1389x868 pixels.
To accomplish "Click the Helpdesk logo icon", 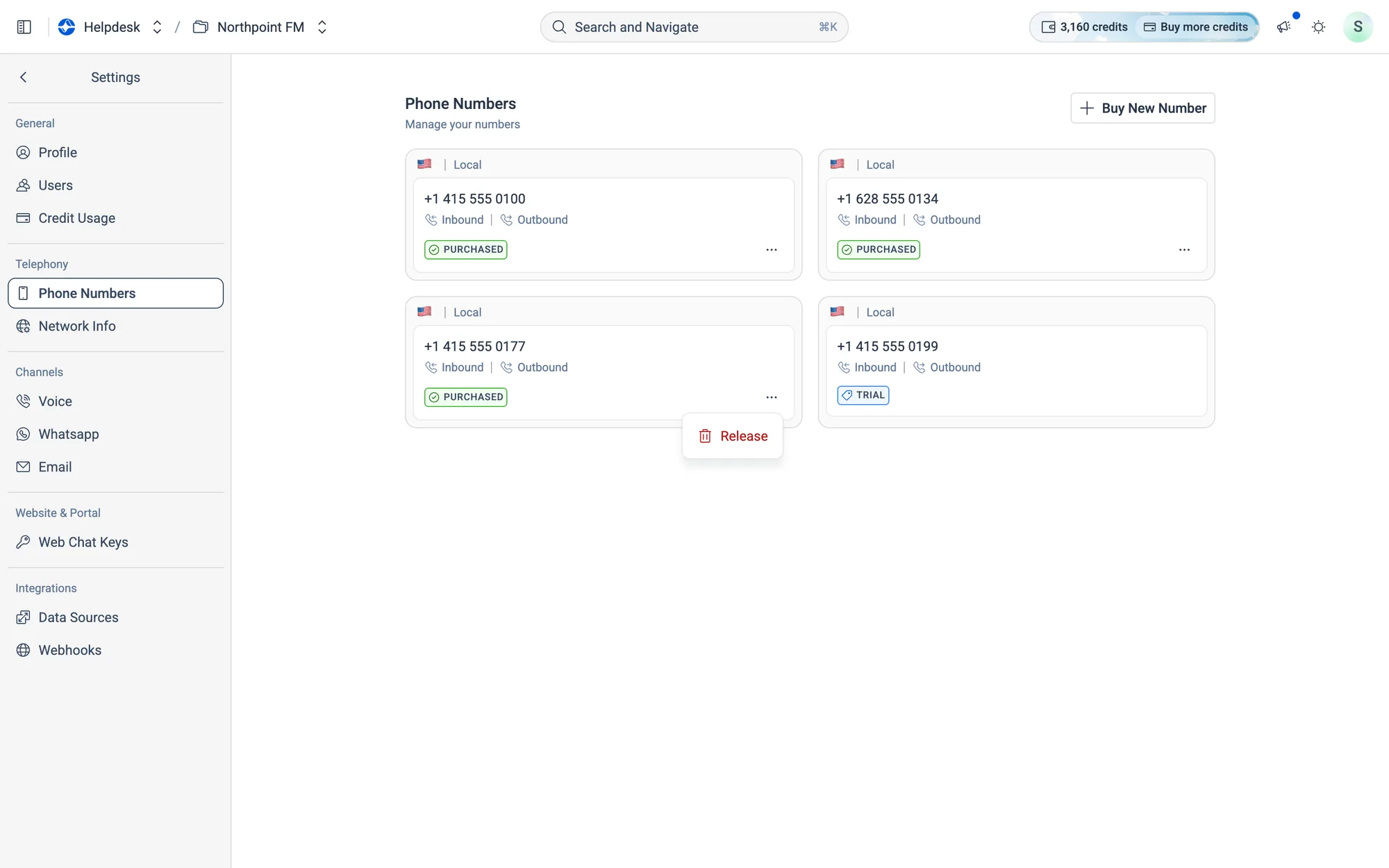I will click(67, 27).
